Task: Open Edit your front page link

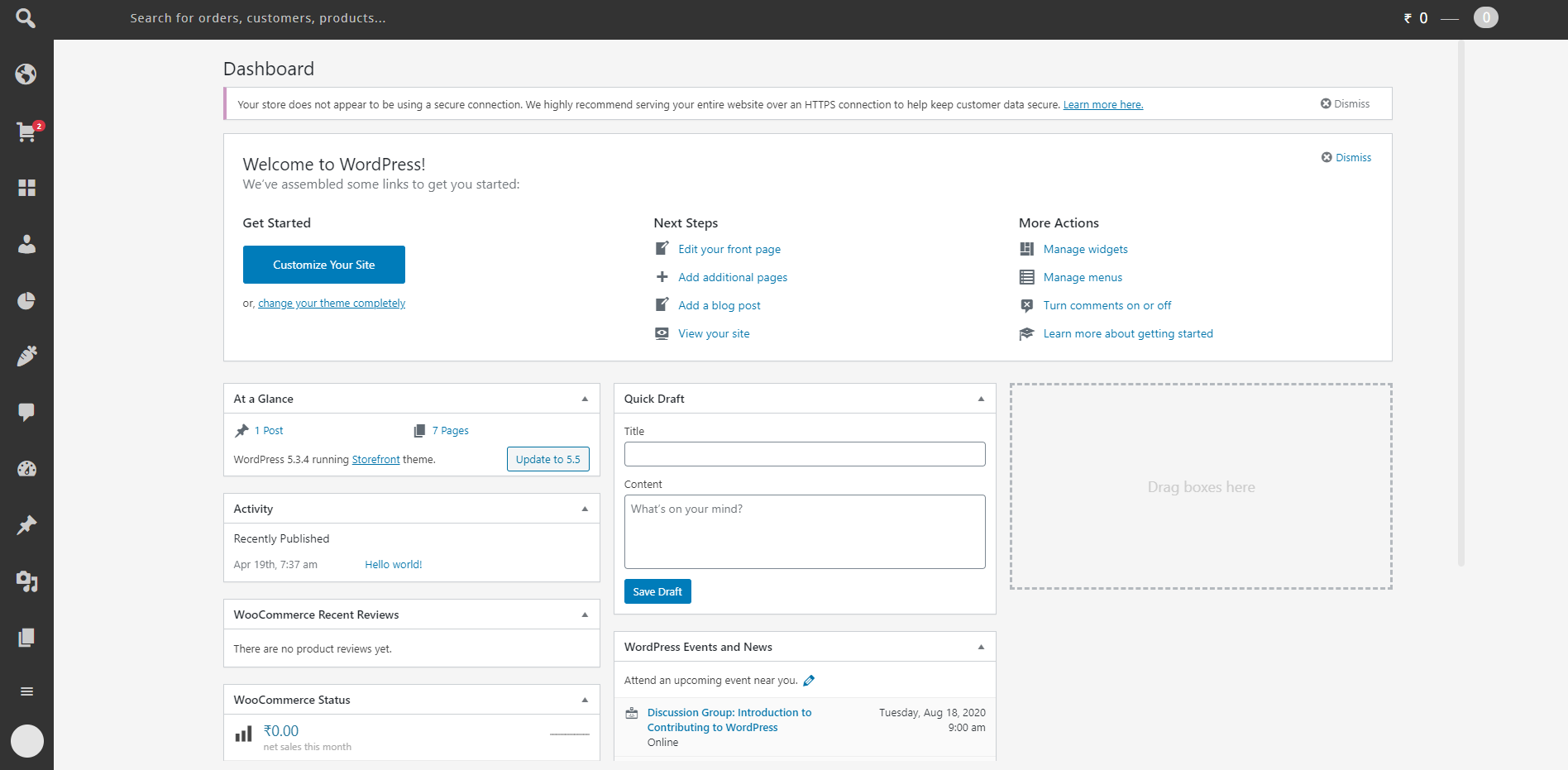Action: [729, 249]
